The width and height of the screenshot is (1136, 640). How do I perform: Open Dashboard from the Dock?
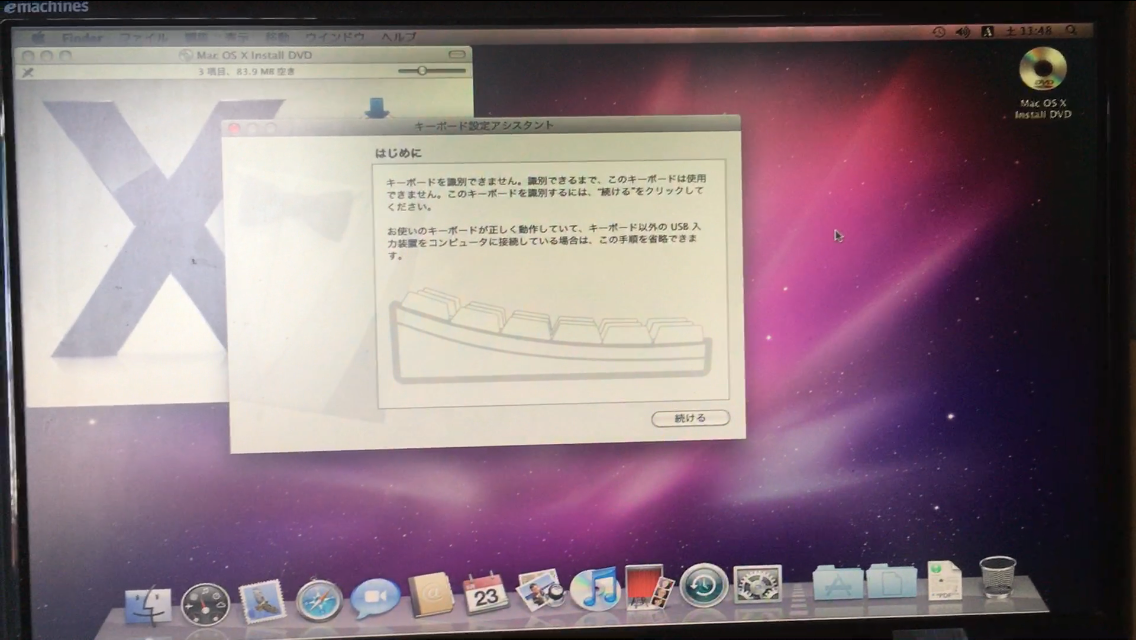point(205,603)
